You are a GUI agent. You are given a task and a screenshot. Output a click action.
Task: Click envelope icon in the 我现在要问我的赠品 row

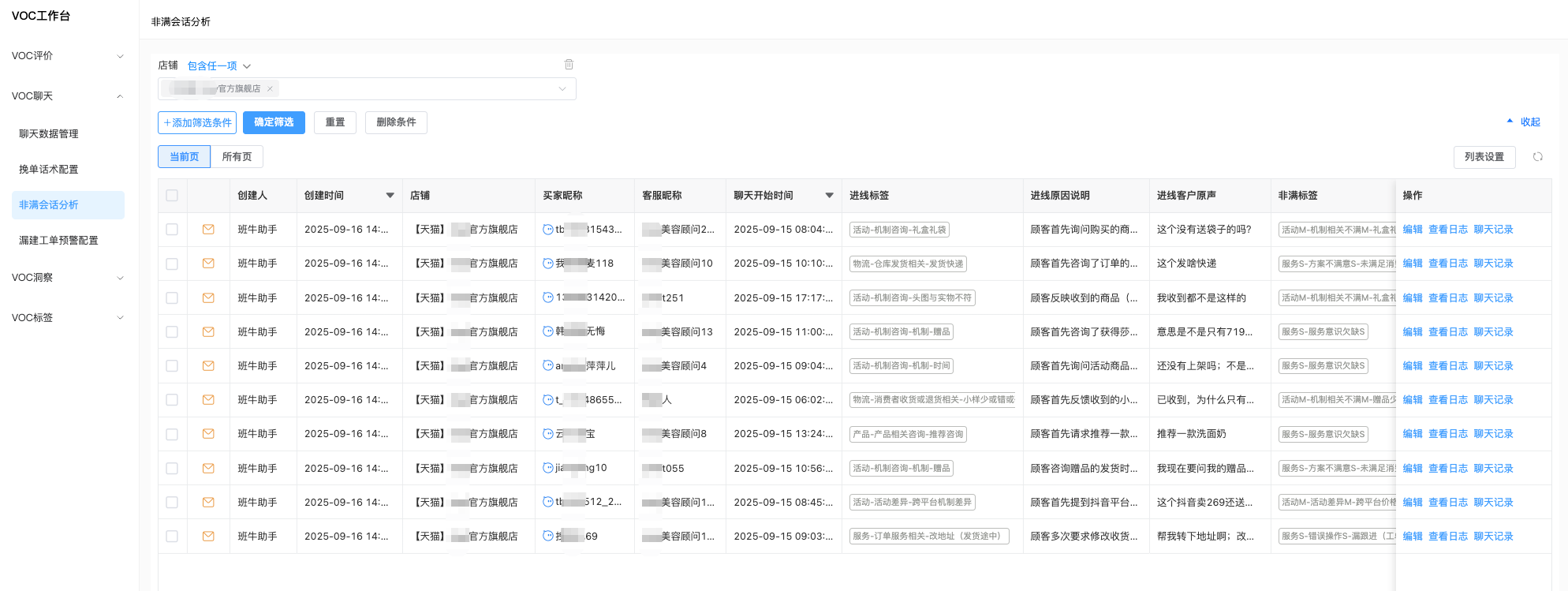(x=208, y=469)
